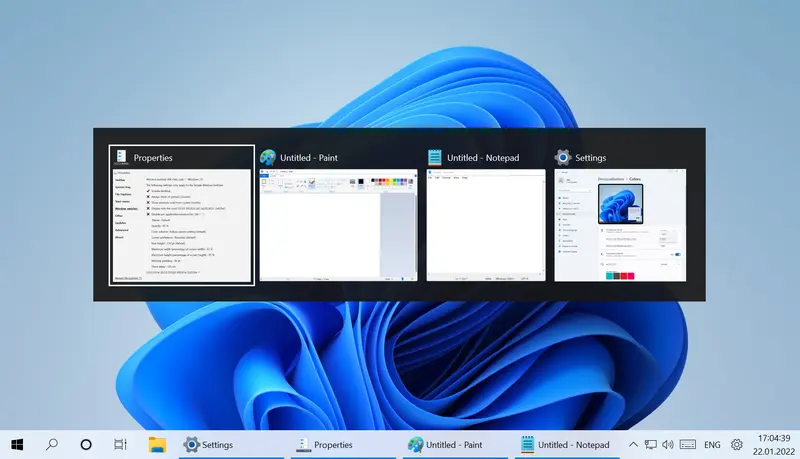The image size is (800, 459).
Task: Click the network icon in system tray
Action: tap(651, 444)
